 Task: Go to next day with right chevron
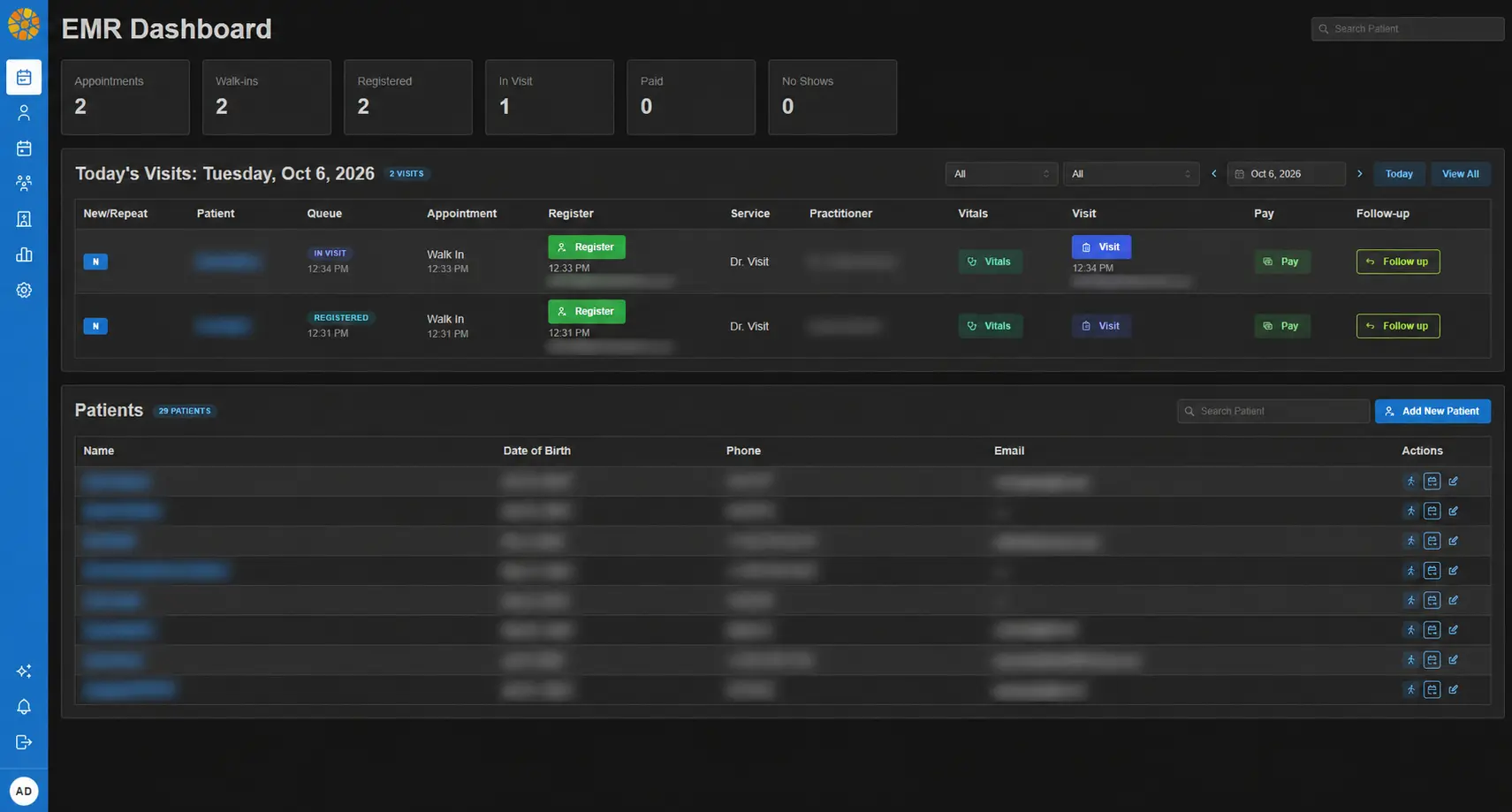1360,174
